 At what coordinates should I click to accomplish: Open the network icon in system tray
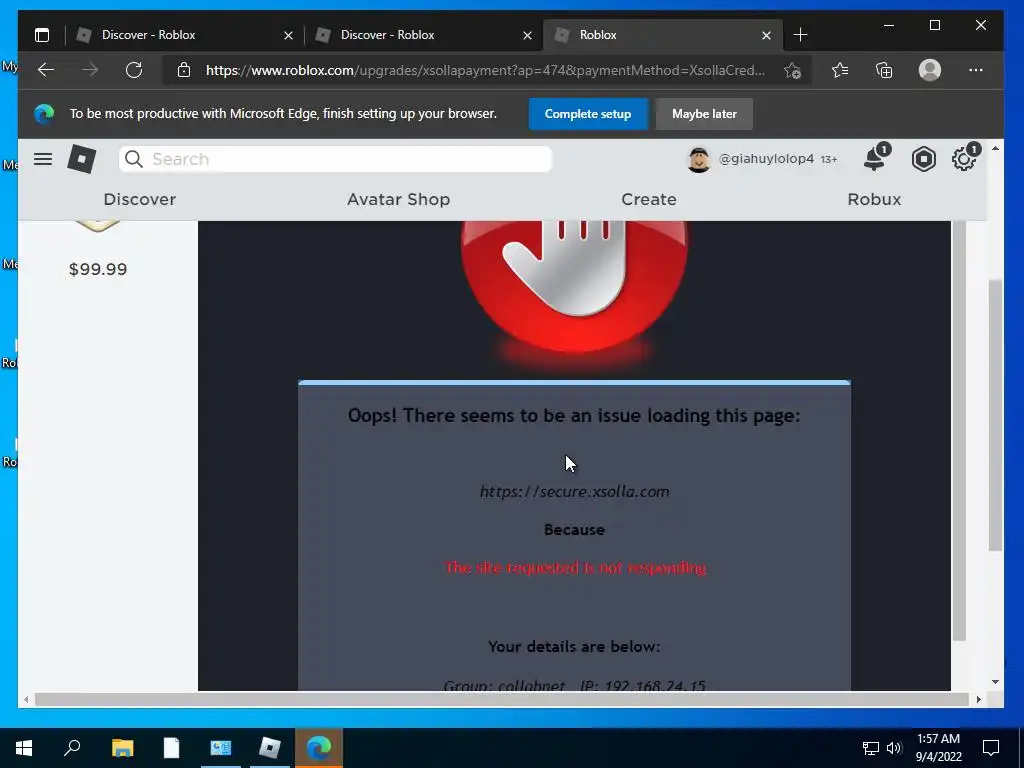[x=871, y=748]
